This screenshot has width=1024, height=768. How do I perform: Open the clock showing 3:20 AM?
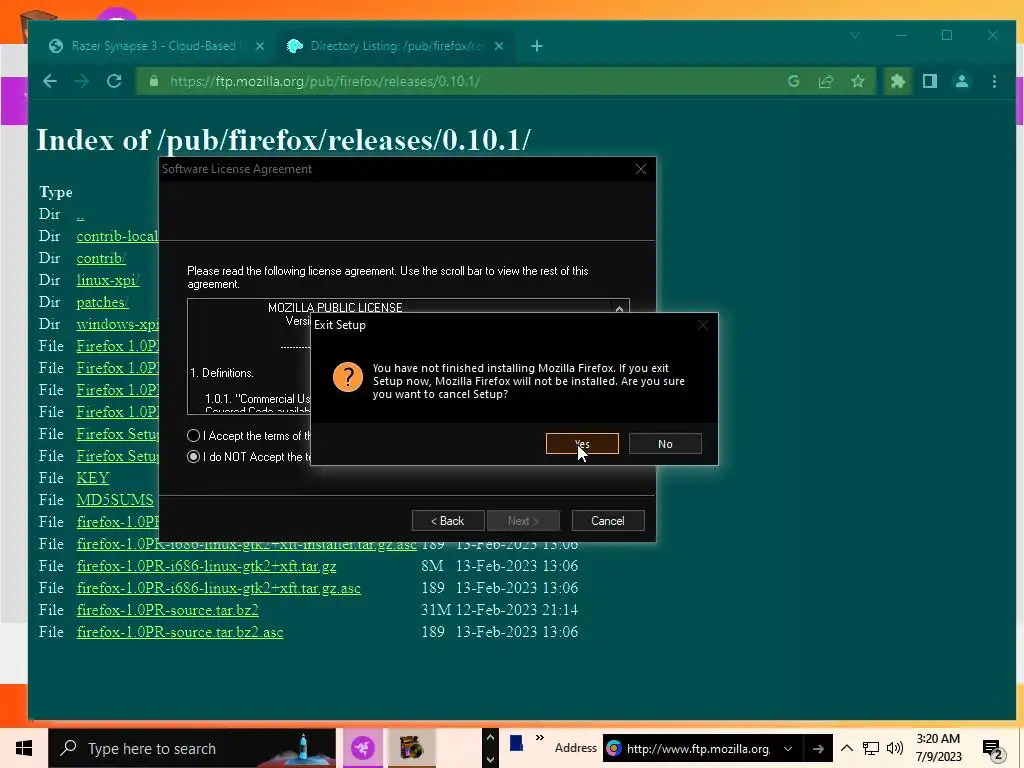click(x=938, y=748)
